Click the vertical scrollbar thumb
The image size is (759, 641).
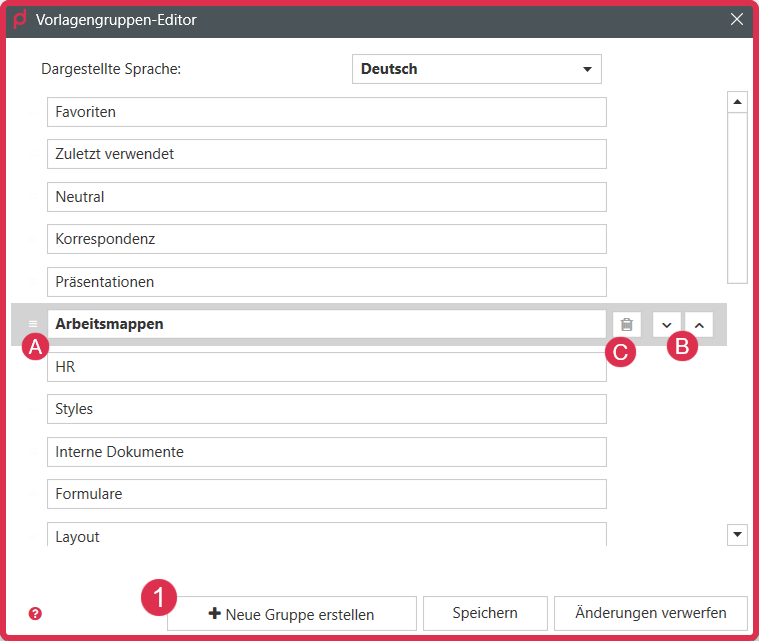[737, 198]
